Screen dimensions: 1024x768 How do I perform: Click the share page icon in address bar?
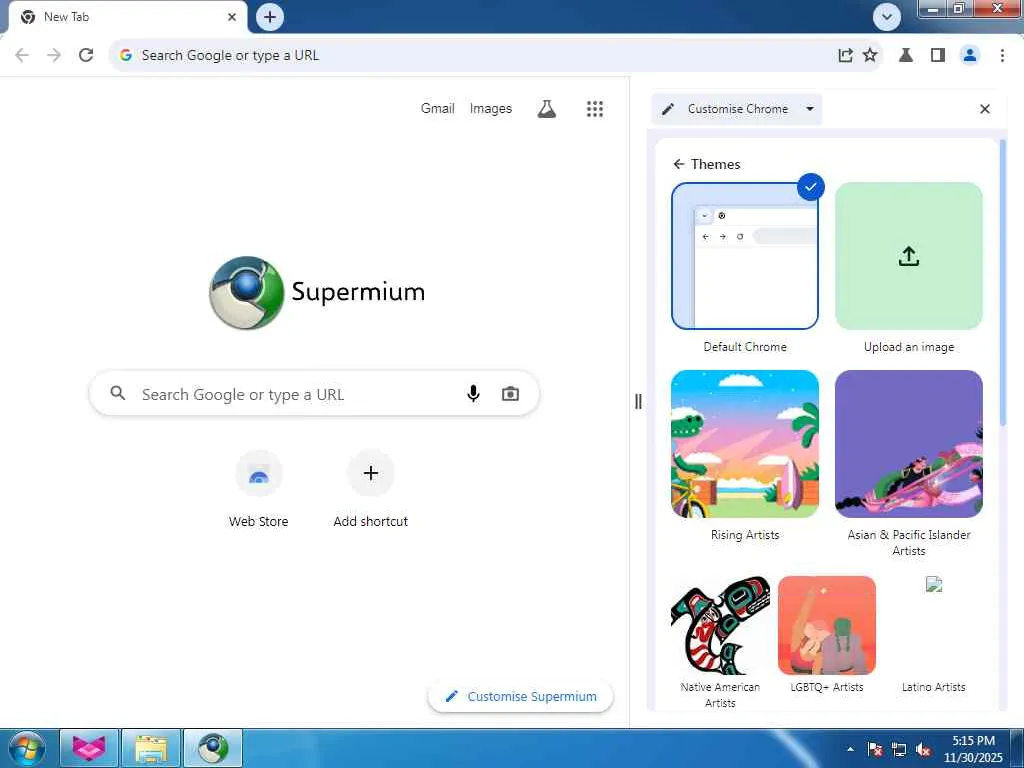click(x=845, y=56)
